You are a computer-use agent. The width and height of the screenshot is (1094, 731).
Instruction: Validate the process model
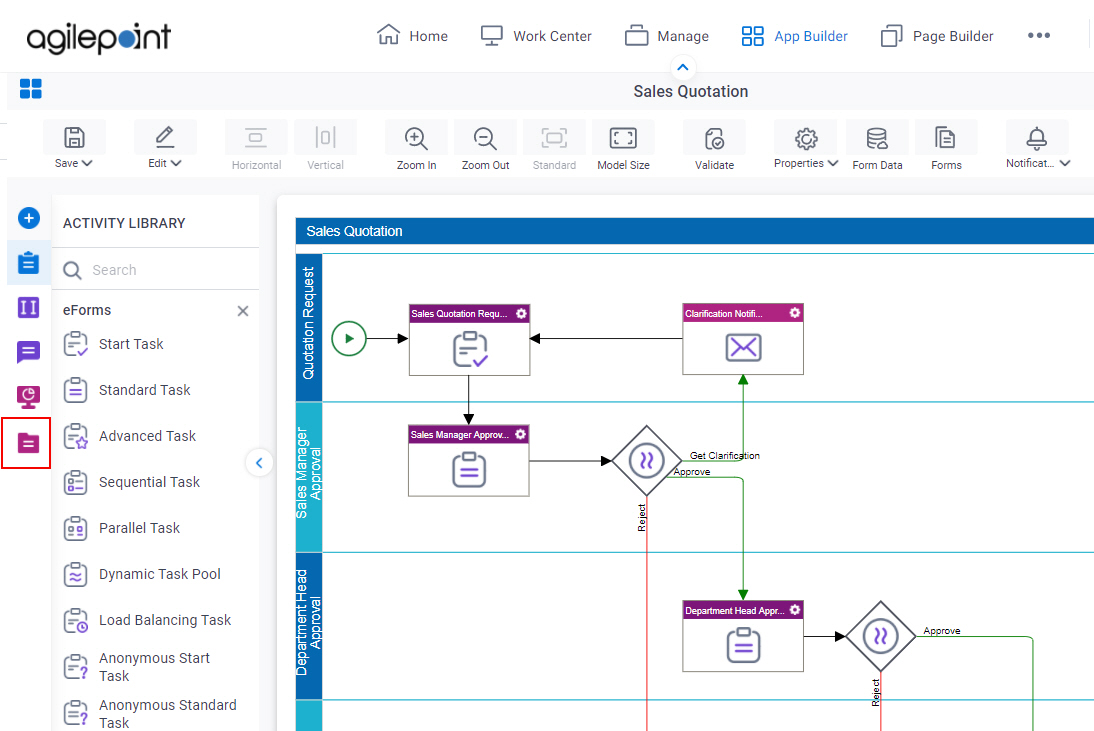click(x=714, y=146)
